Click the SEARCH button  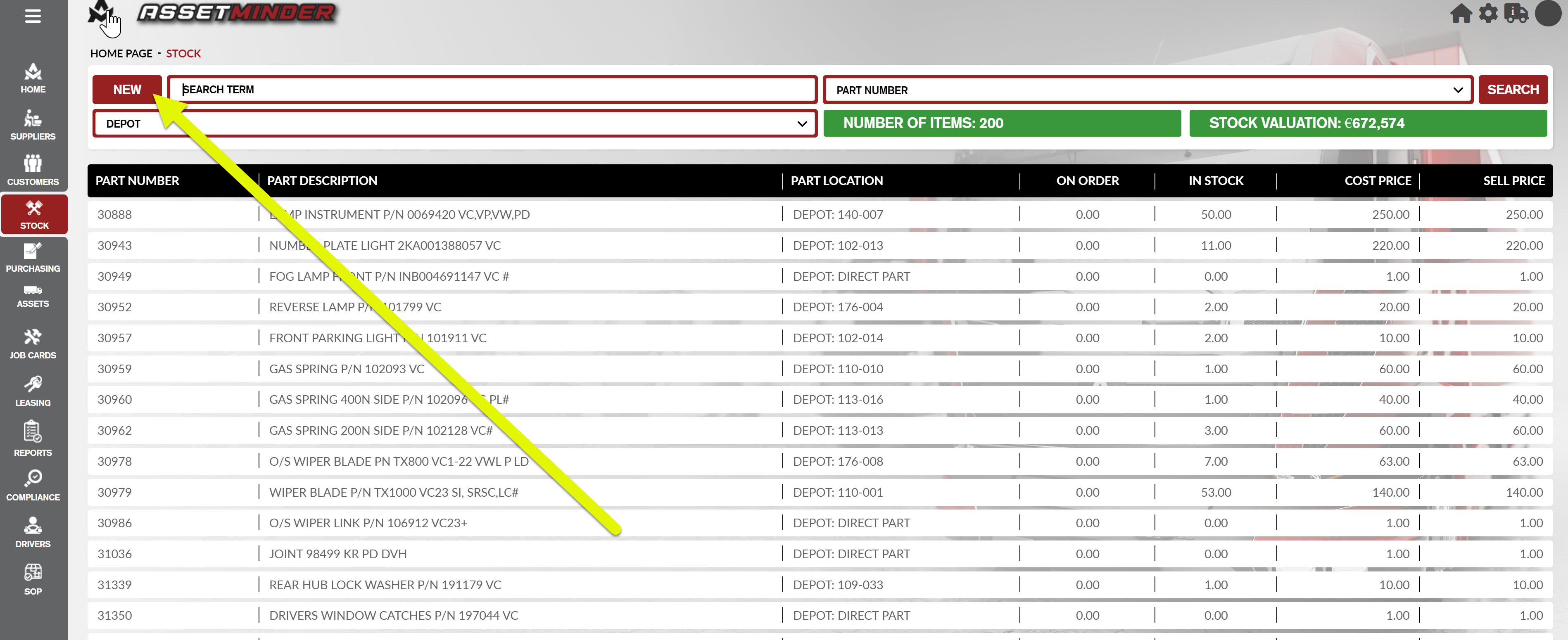[x=1513, y=90]
